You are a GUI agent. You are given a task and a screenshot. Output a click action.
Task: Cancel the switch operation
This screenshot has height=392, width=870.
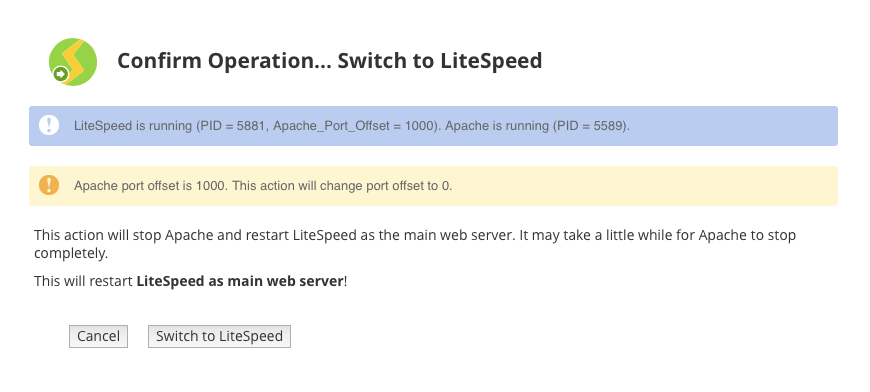98,337
